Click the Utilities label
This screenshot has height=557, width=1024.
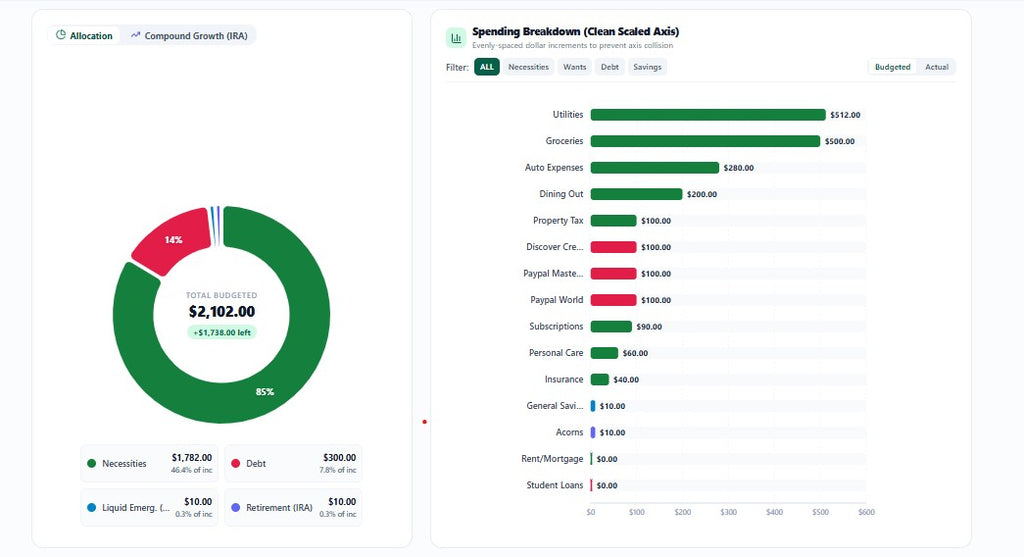pyautogui.click(x=568, y=114)
